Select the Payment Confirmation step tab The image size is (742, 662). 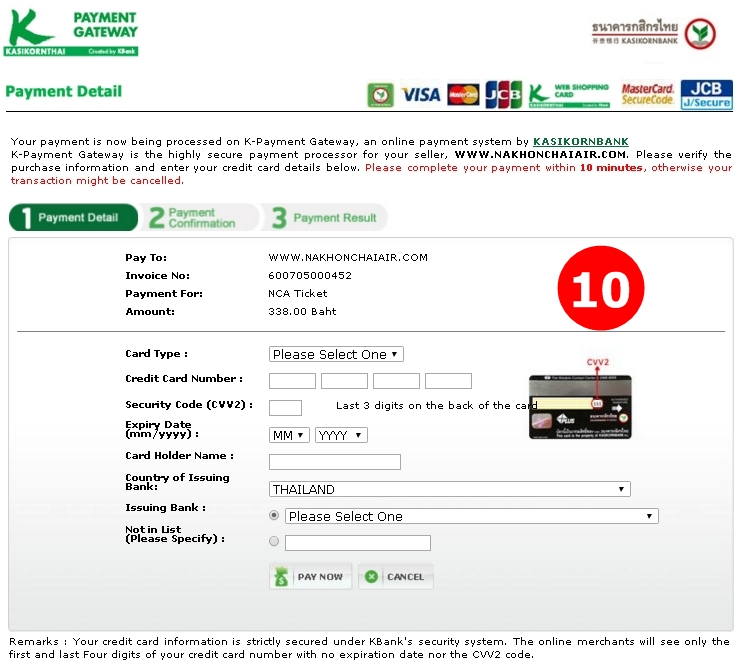coord(201,218)
